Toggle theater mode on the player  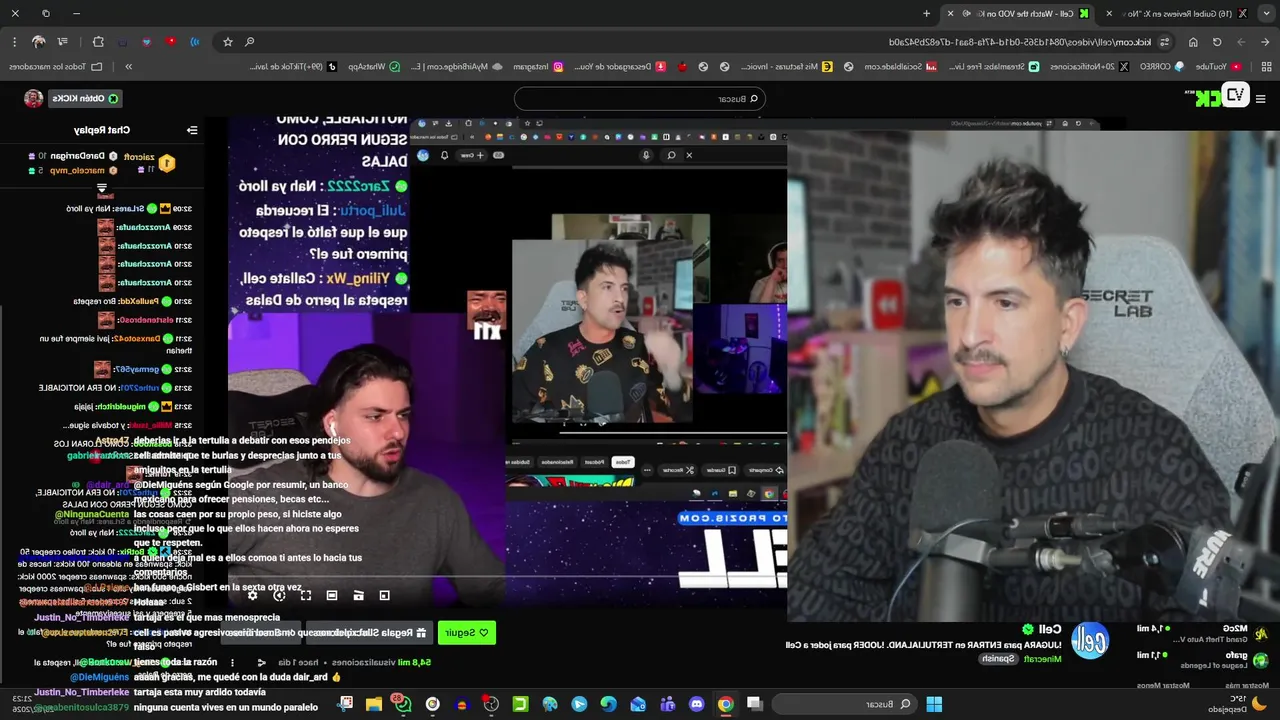click(332, 595)
